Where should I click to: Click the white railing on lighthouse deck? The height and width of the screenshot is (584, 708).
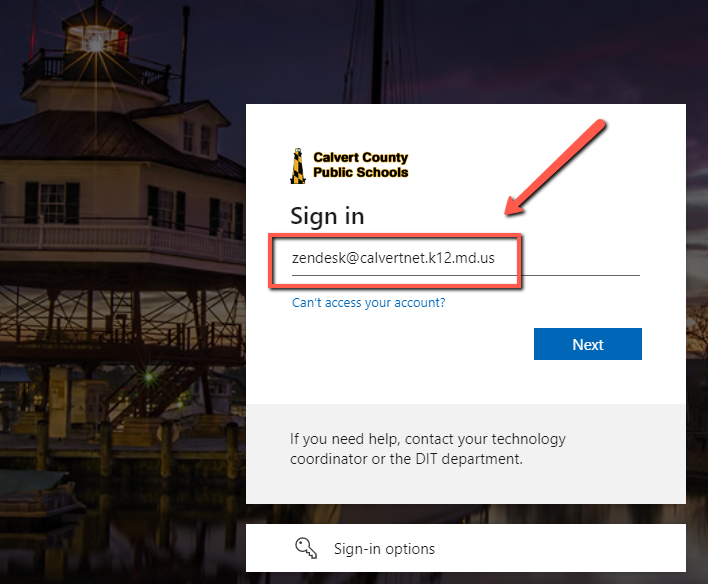pyautogui.click(x=120, y=236)
